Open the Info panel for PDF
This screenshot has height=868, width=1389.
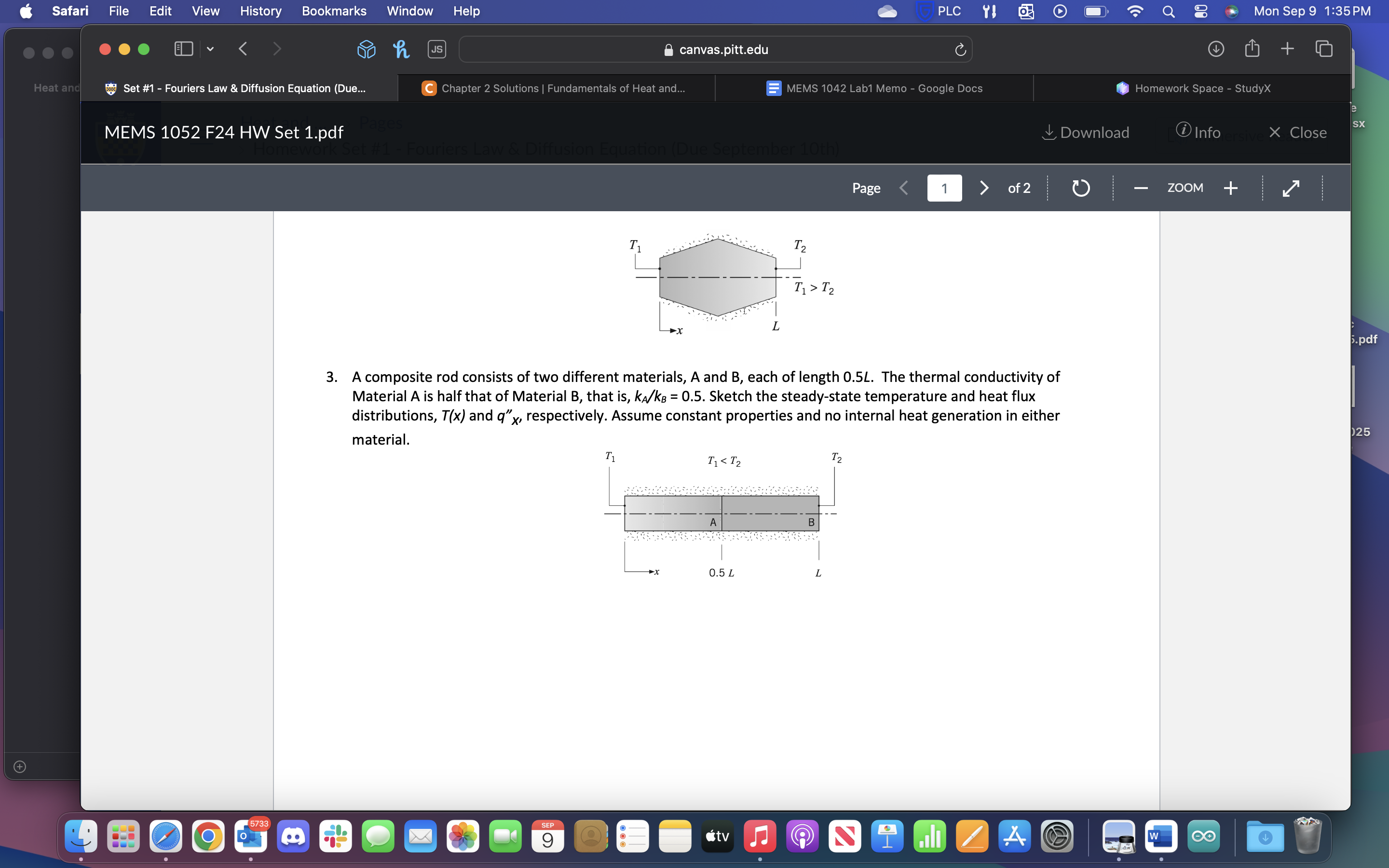(x=1200, y=131)
